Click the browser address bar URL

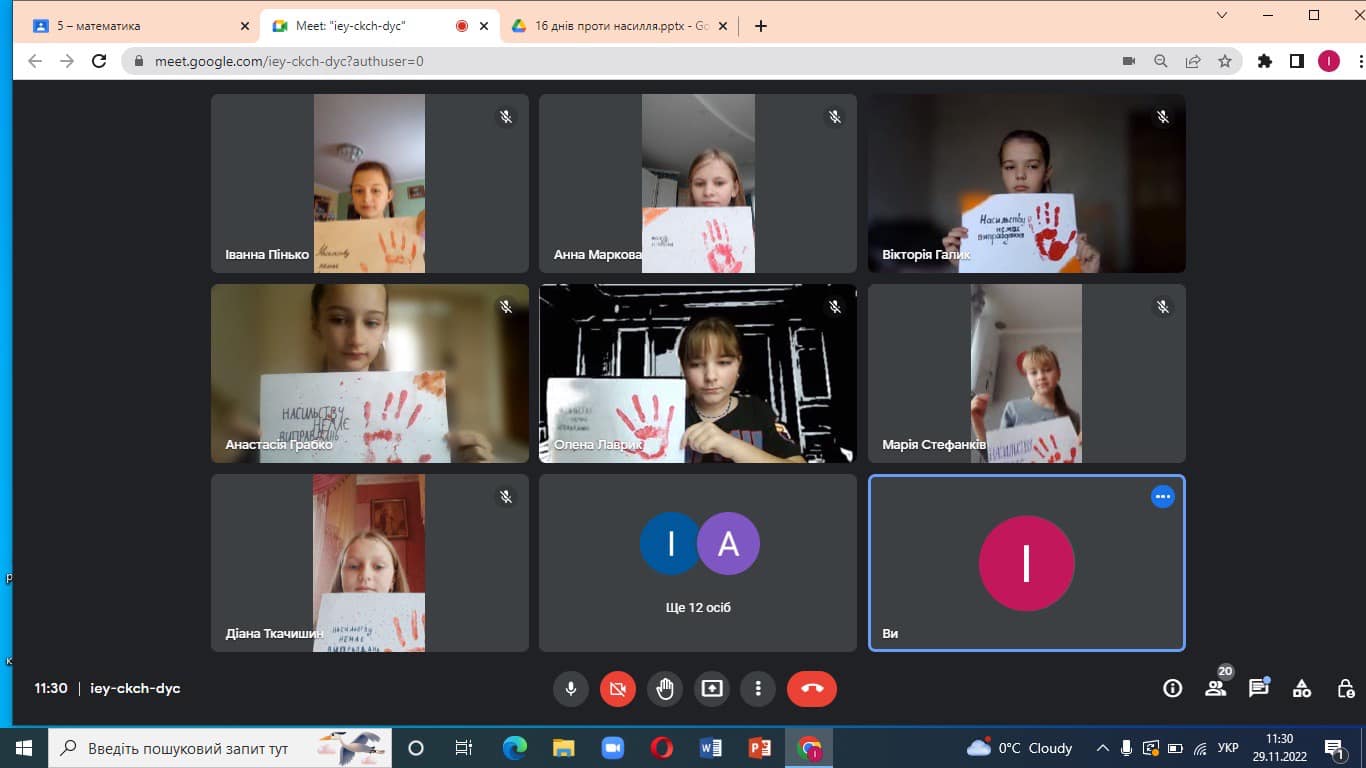290,61
